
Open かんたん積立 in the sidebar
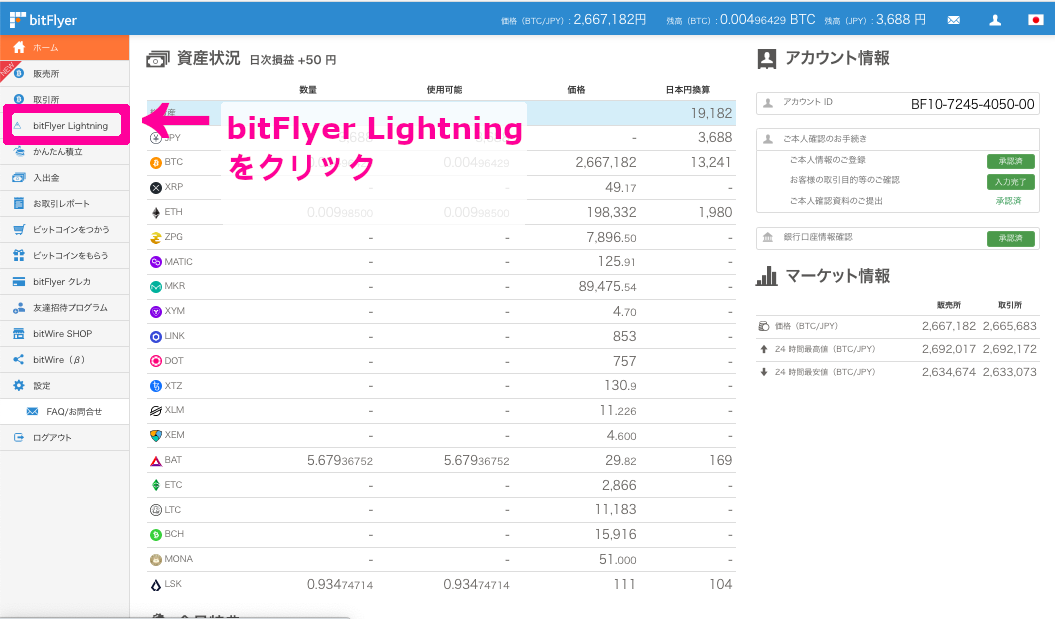tap(65, 152)
